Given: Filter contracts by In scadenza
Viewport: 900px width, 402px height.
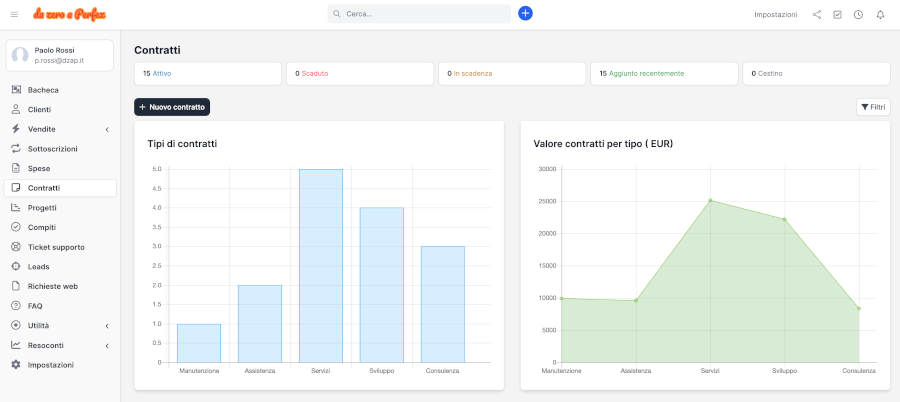Looking at the screenshot, I should [470, 74].
